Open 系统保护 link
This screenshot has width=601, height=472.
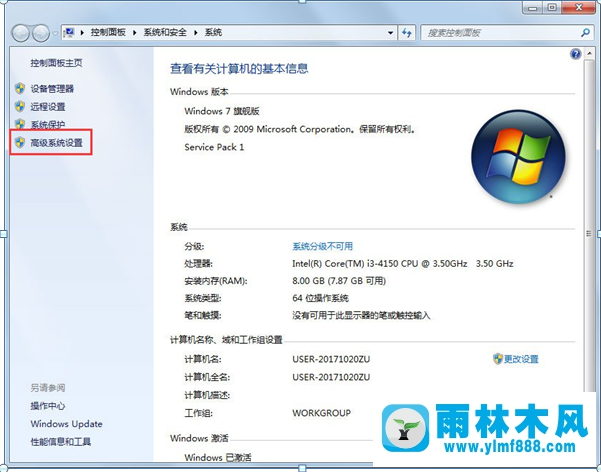[x=48, y=125]
